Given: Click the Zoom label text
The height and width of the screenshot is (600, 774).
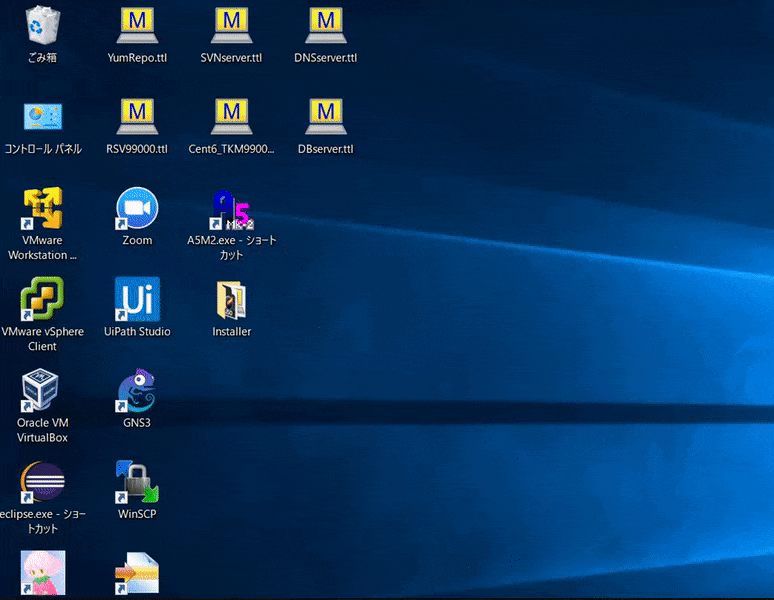Looking at the screenshot, I should click(x=137, y=240).
